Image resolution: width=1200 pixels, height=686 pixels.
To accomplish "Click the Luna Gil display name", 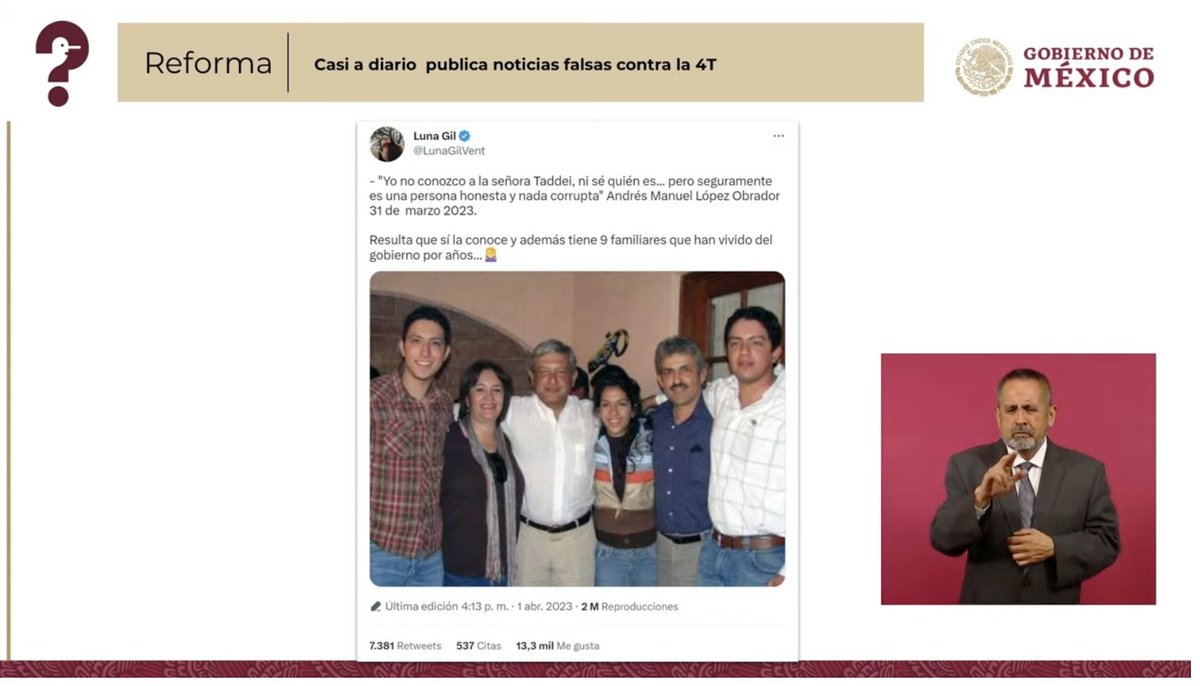I will (x=434, y=136).
